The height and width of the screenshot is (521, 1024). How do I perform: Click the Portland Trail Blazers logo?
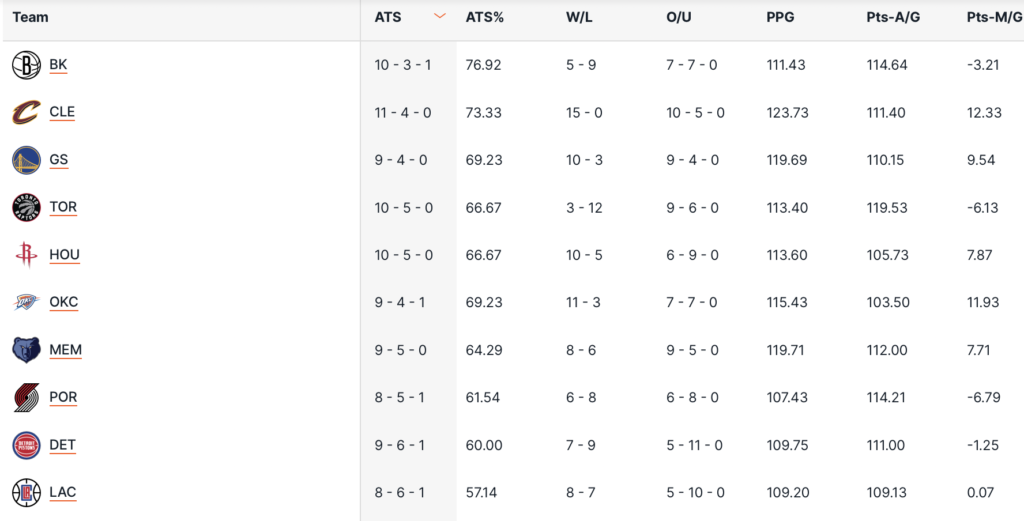[x=26, y=398]
